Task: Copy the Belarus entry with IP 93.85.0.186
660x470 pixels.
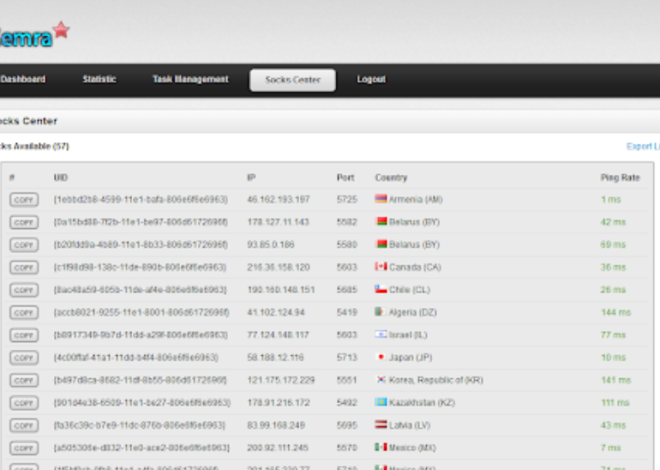Action: point(24,245)
